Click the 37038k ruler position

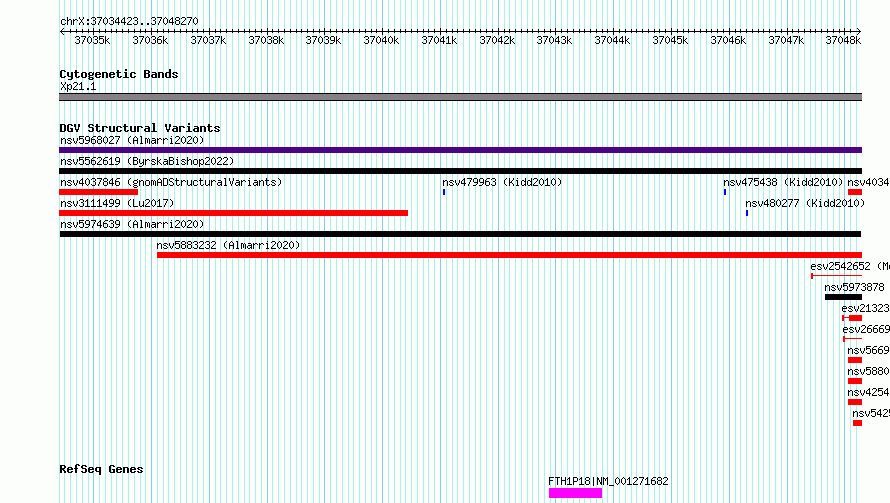pos(266,40)
